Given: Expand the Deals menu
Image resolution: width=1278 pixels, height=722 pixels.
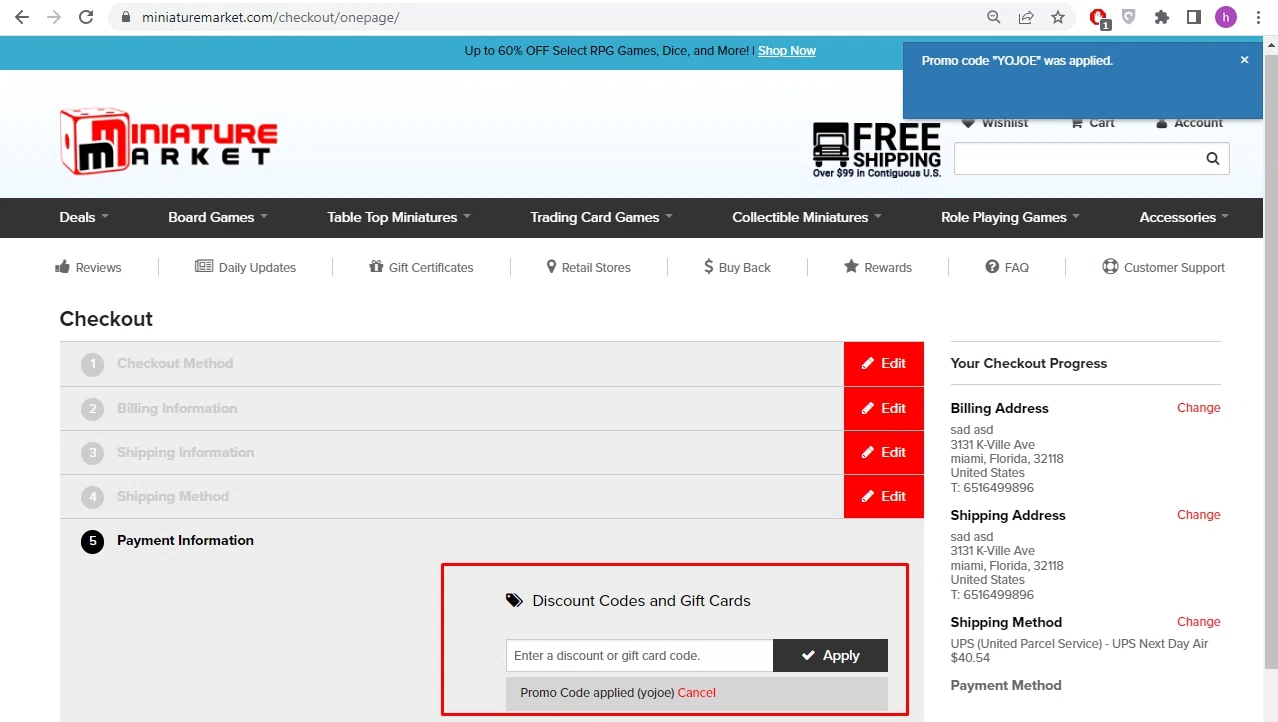Looking at the screenshot, I should tap(84, 217).
